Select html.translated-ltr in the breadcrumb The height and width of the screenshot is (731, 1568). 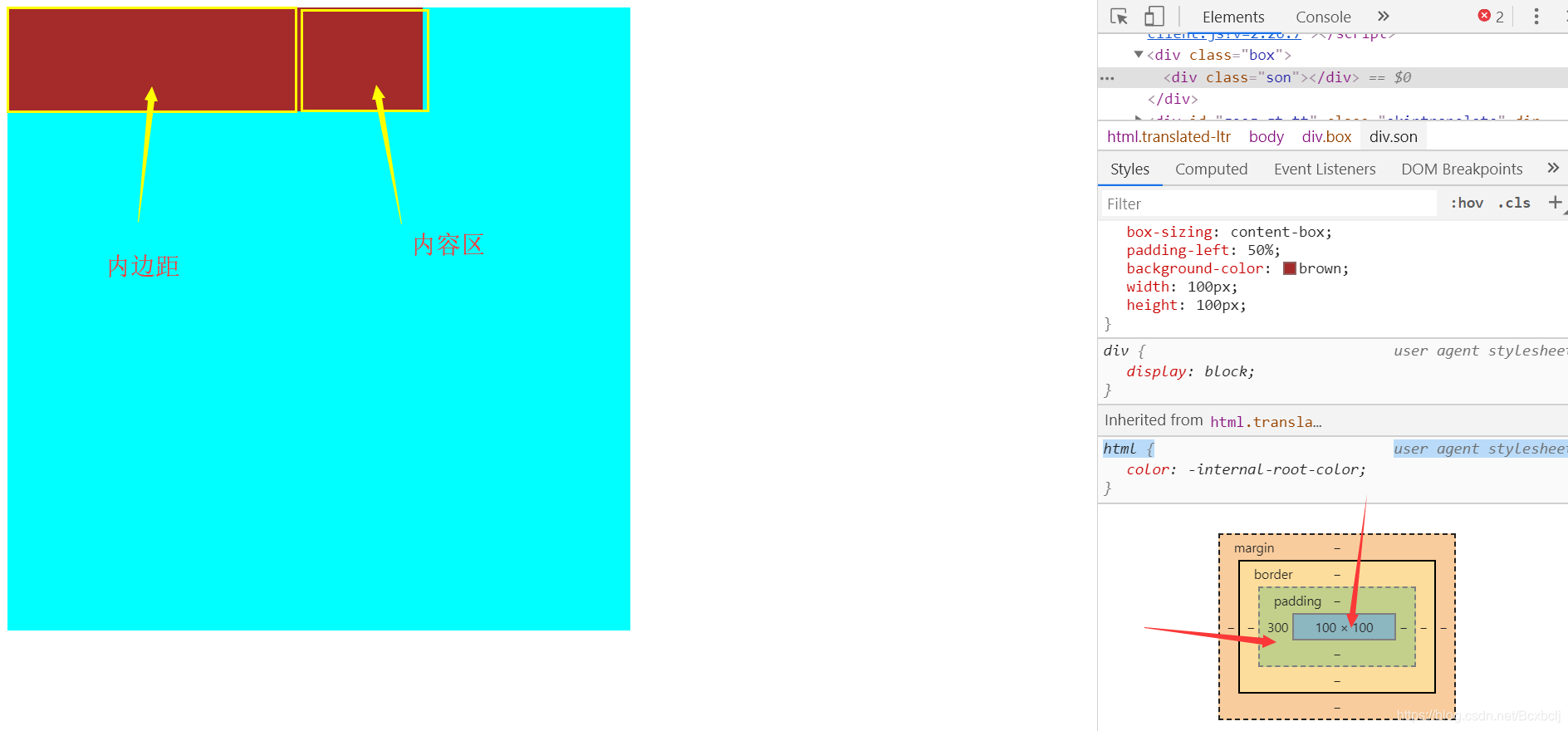[1169, 137]
